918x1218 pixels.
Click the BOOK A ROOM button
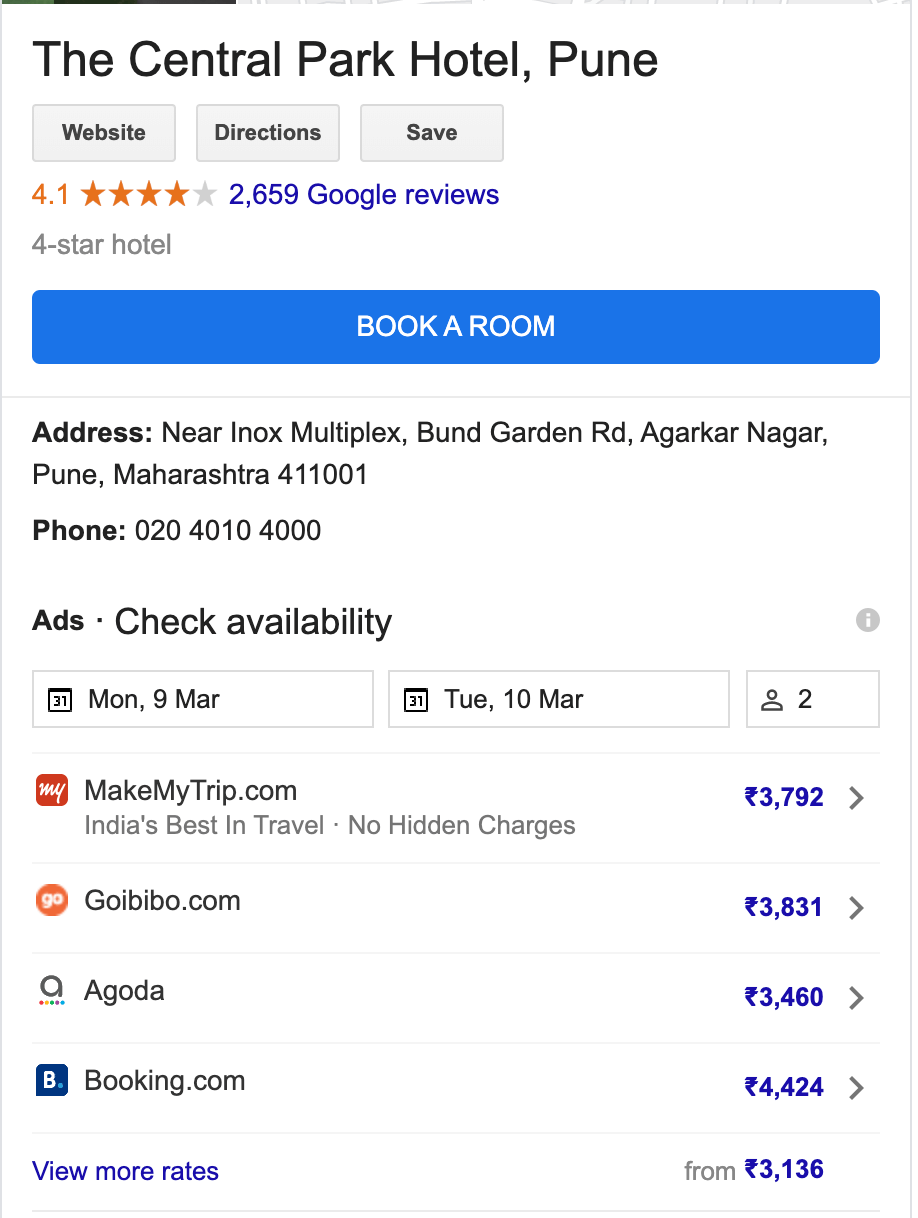[x=456, y=327]
